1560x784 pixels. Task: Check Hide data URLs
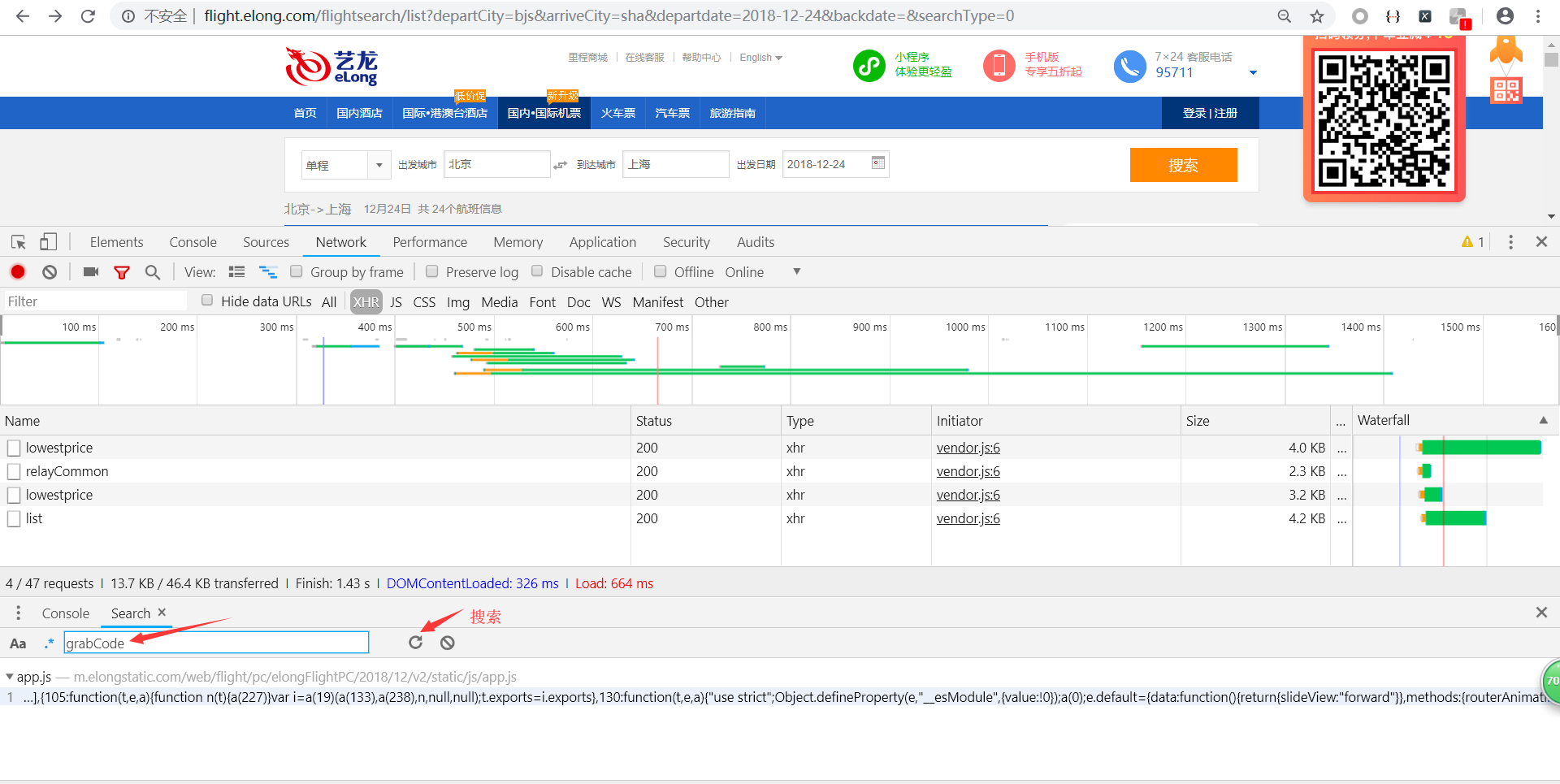click(207, 301)
